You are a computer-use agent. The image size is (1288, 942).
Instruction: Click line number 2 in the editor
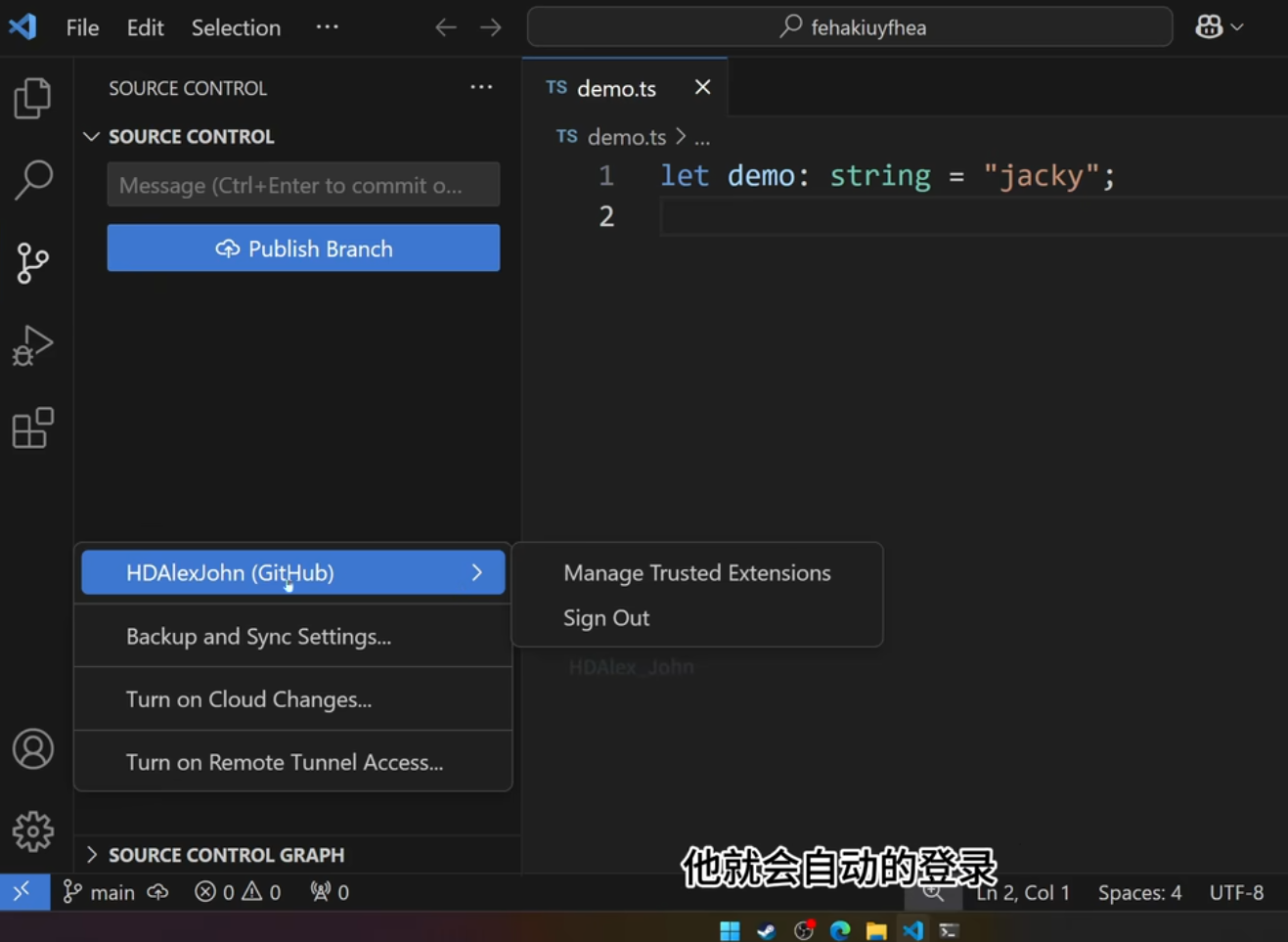click(x=606, y=216)
